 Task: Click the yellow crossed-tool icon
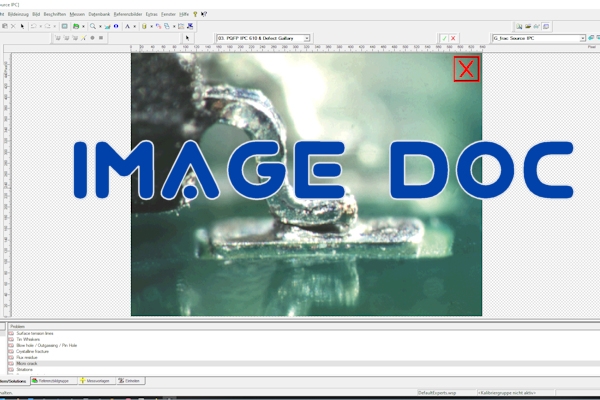pos(83,38)
